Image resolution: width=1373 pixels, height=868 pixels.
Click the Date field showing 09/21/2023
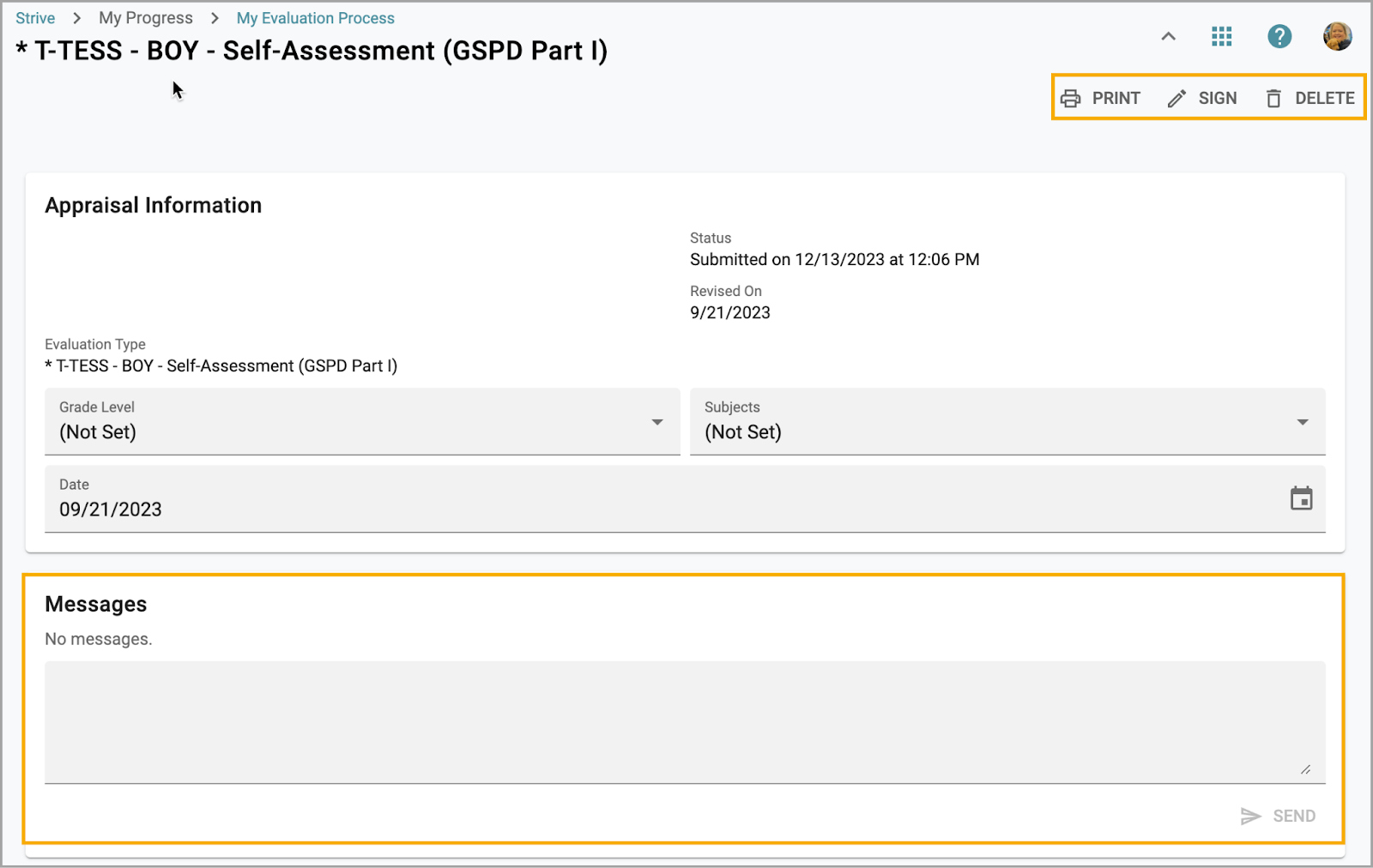685,499
